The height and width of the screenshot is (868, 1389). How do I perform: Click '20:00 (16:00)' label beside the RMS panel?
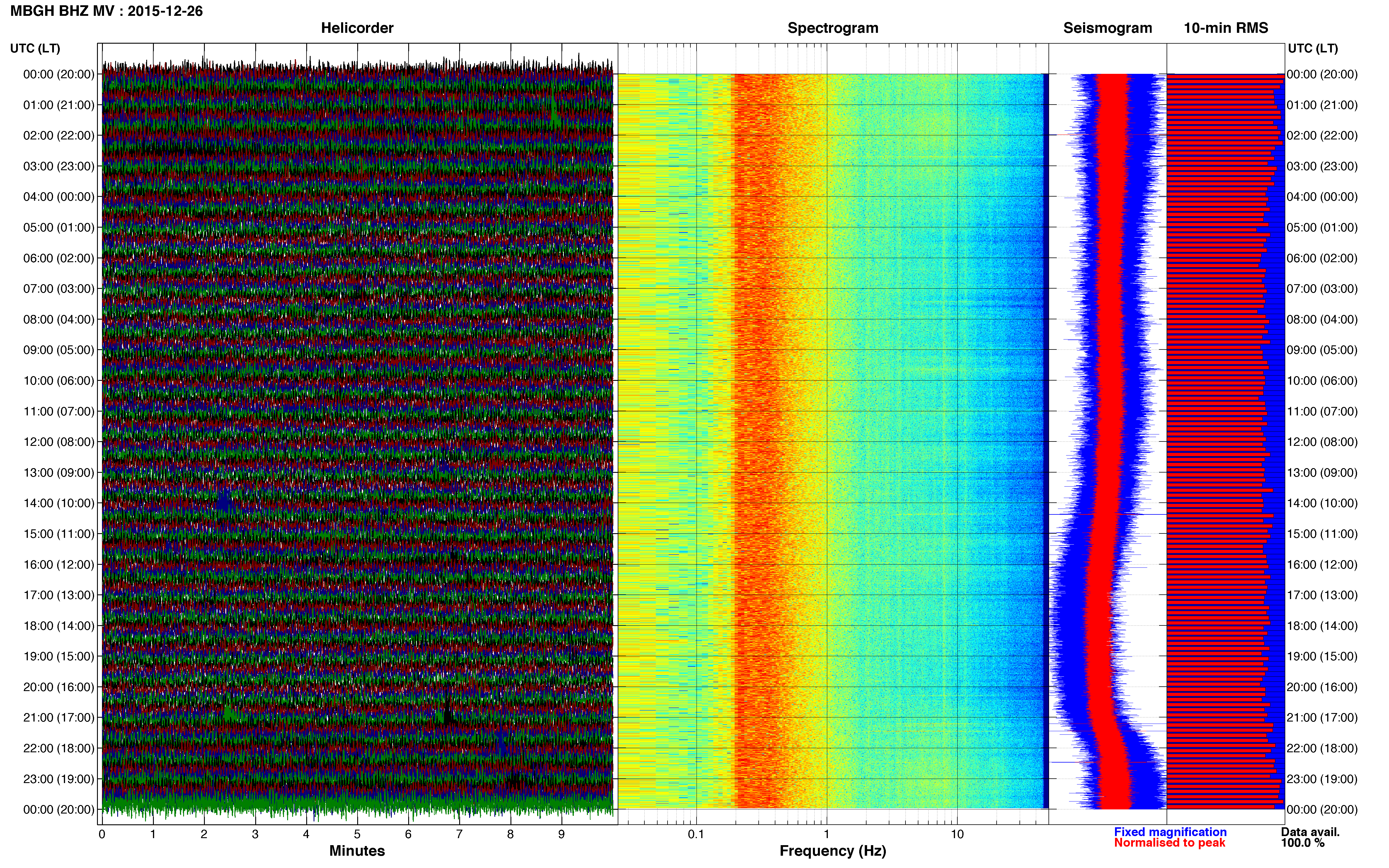click(1322, 687)
